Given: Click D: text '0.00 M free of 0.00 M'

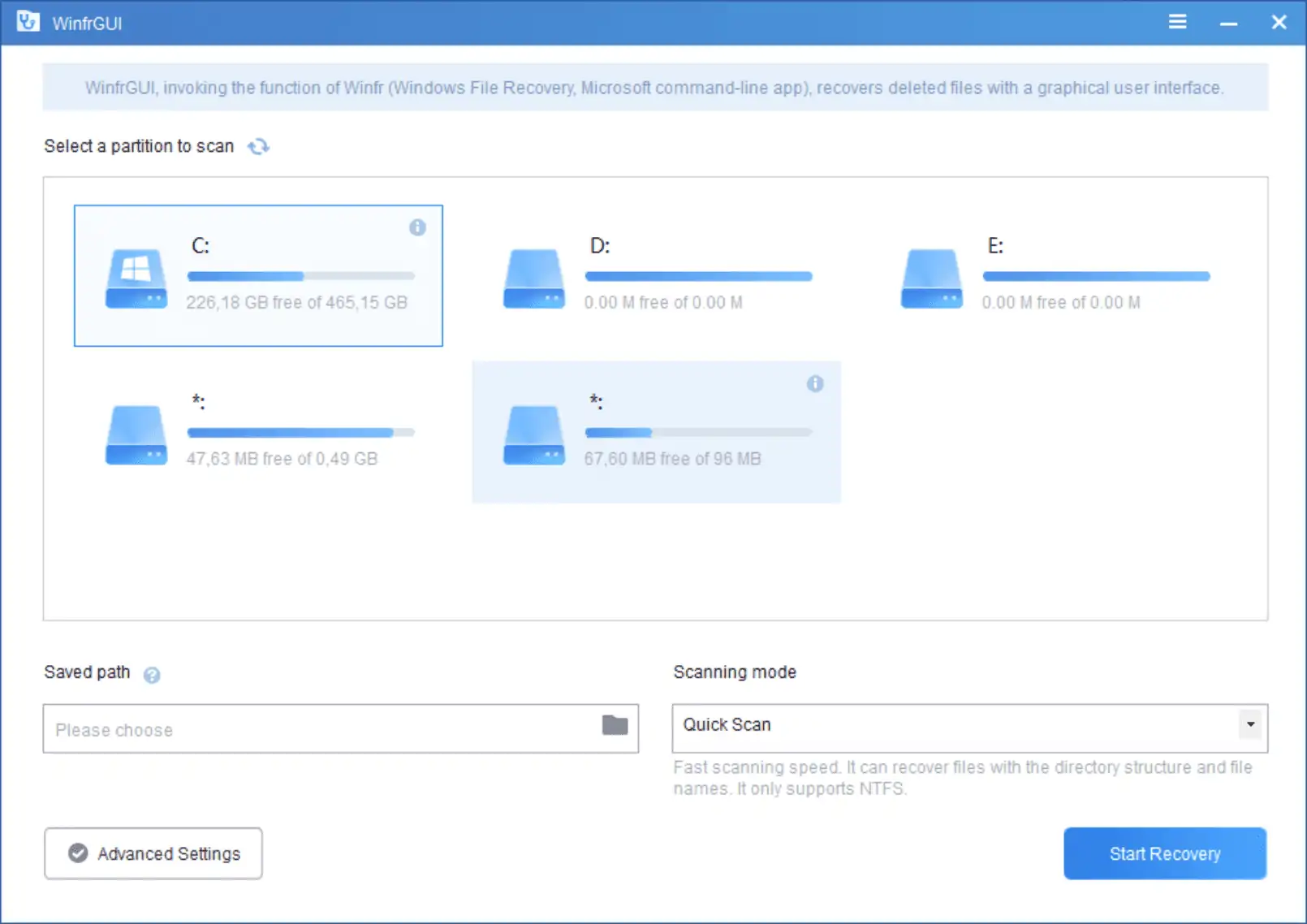Looking at the screenshot, I should (663, 302).
